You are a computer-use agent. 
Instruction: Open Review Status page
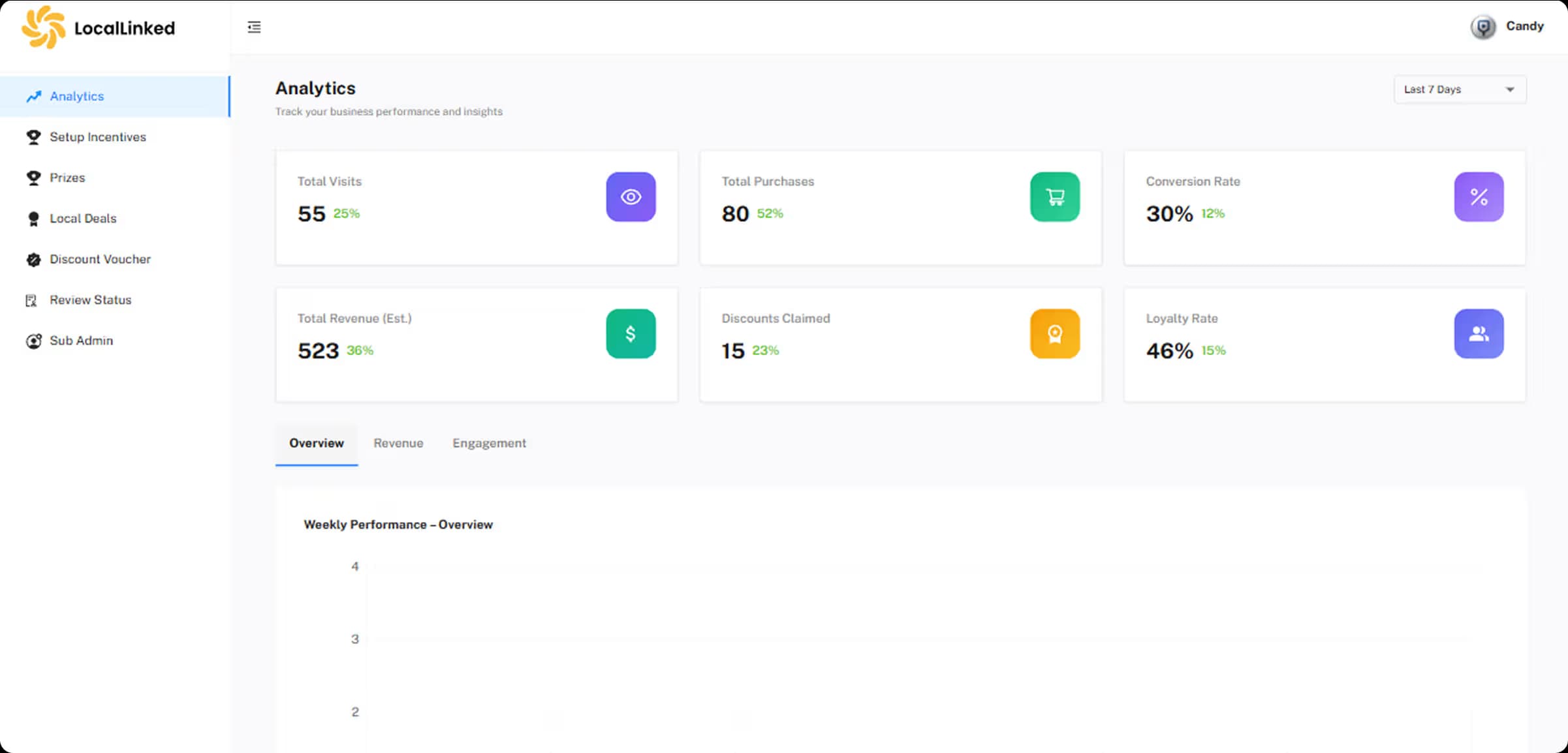click(115, 300)
